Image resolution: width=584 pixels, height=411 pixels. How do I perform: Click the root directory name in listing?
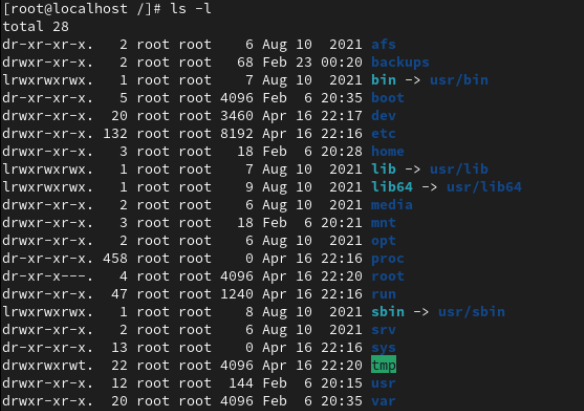[387, 276]
